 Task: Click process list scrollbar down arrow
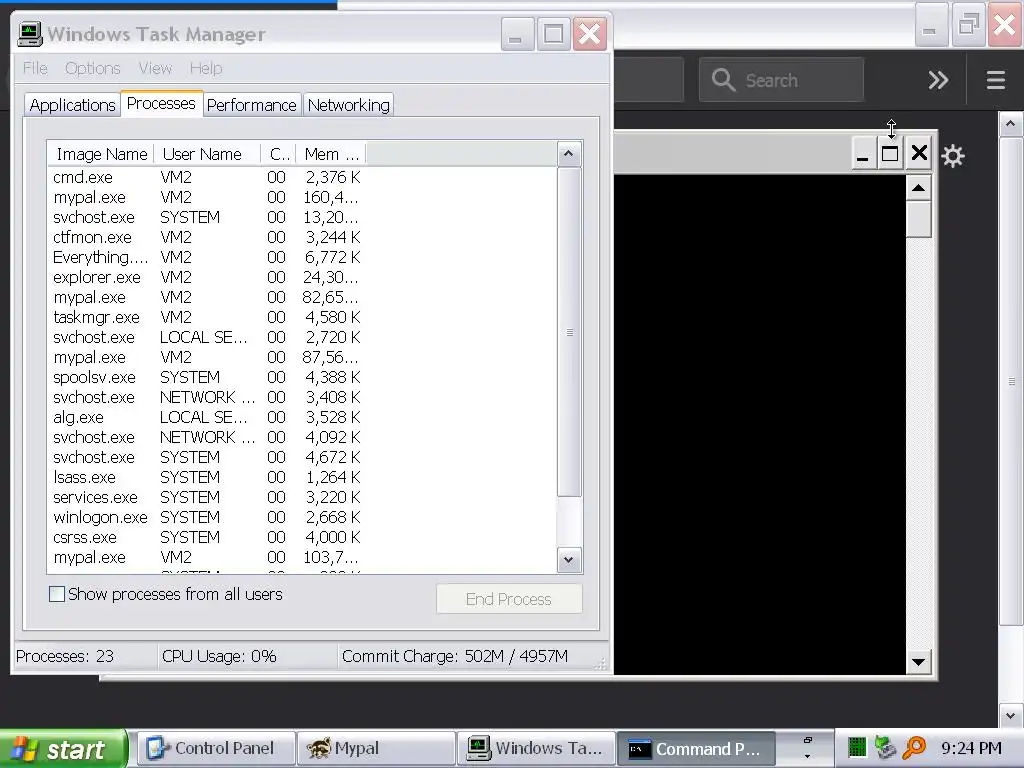(x=569, y=560)
